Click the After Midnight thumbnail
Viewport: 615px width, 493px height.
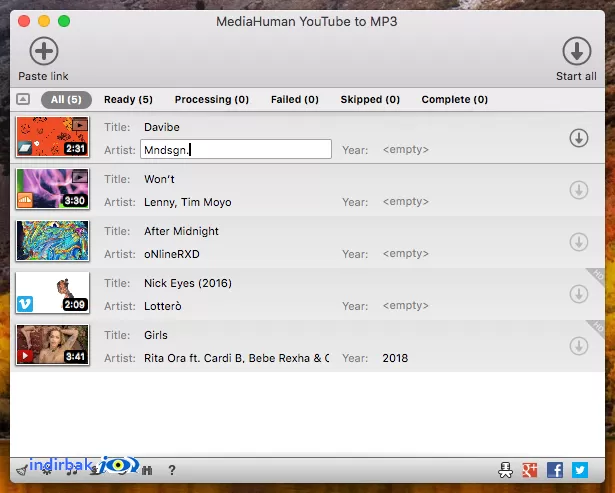[53, 241]
